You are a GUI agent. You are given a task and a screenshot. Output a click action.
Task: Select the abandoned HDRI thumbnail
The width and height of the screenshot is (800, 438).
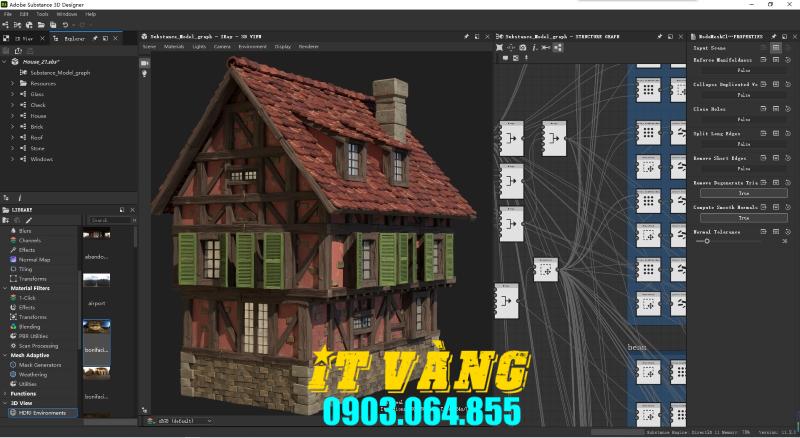[x=96, y=235]
